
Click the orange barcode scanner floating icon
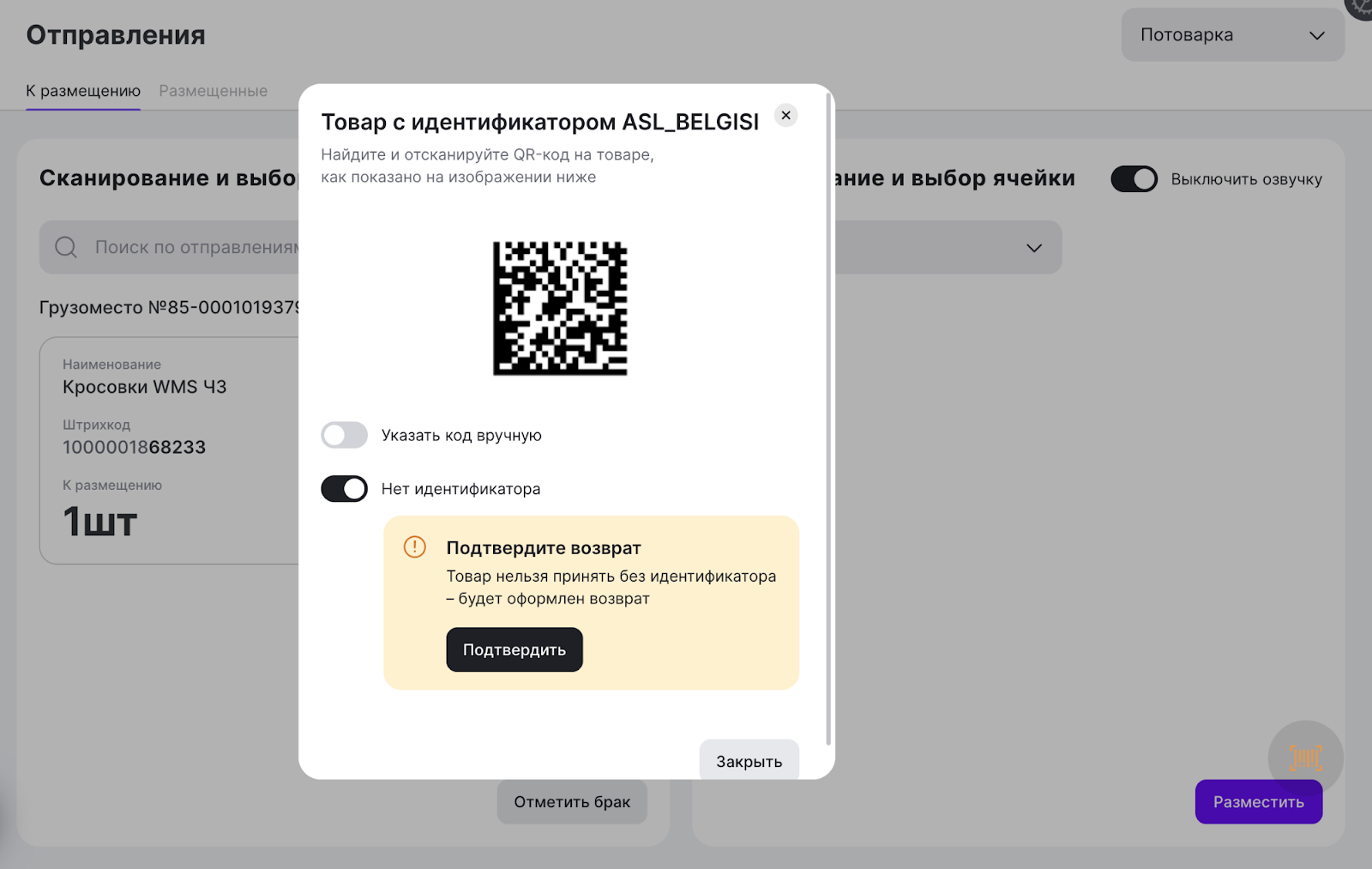coord(1305,757)
